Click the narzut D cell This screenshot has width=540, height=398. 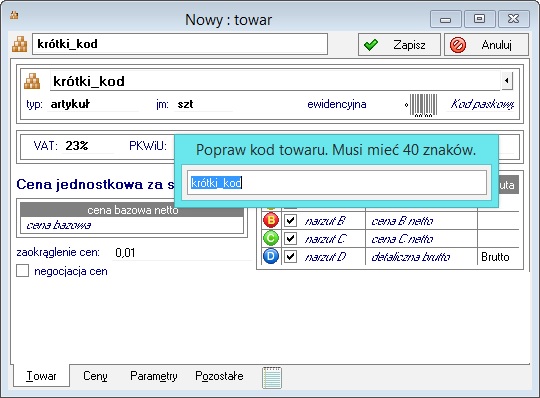[x=325, y=257]
